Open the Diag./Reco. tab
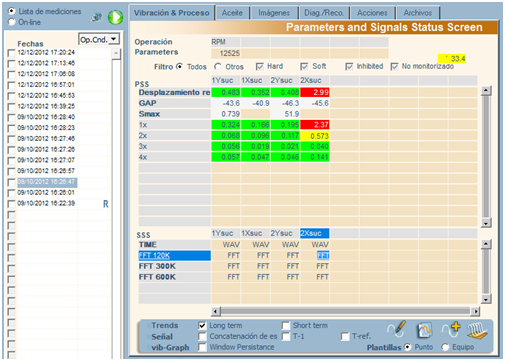The image size is (505, 361). pyautogui.click(x=324, y=13)
